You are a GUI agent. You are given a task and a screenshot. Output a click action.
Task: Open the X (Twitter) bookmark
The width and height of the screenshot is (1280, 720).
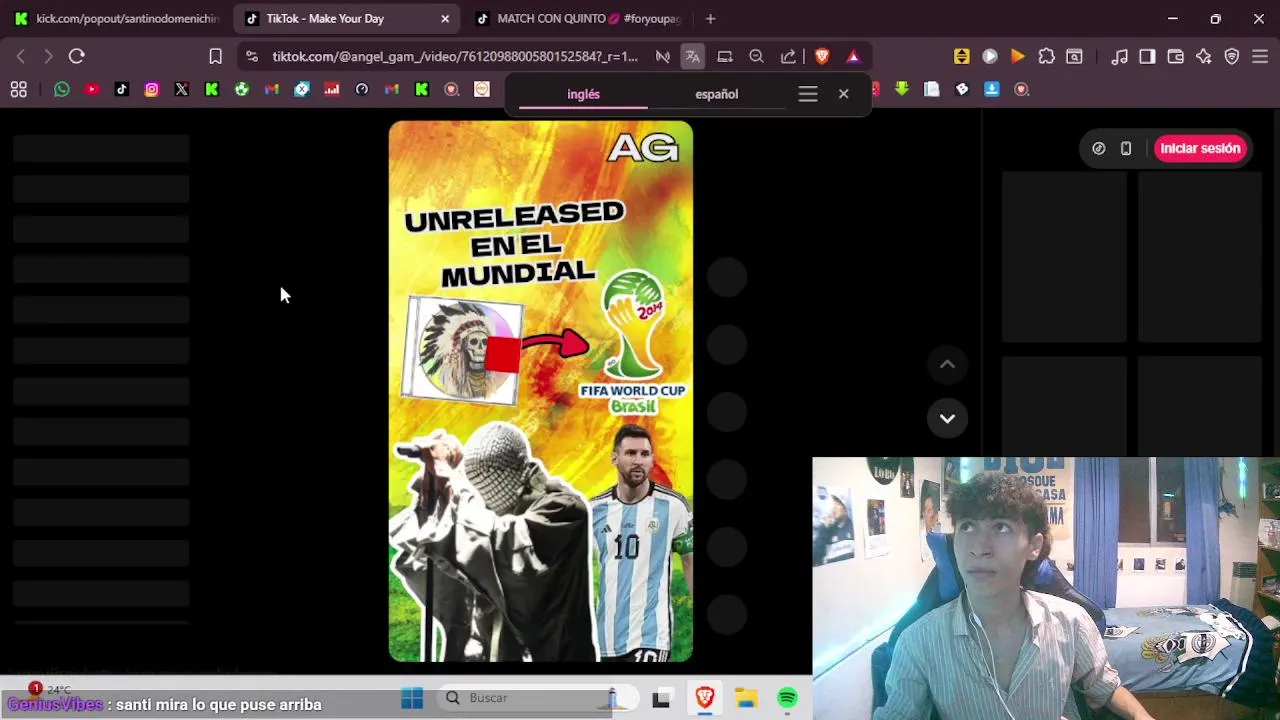coord(182,89)
